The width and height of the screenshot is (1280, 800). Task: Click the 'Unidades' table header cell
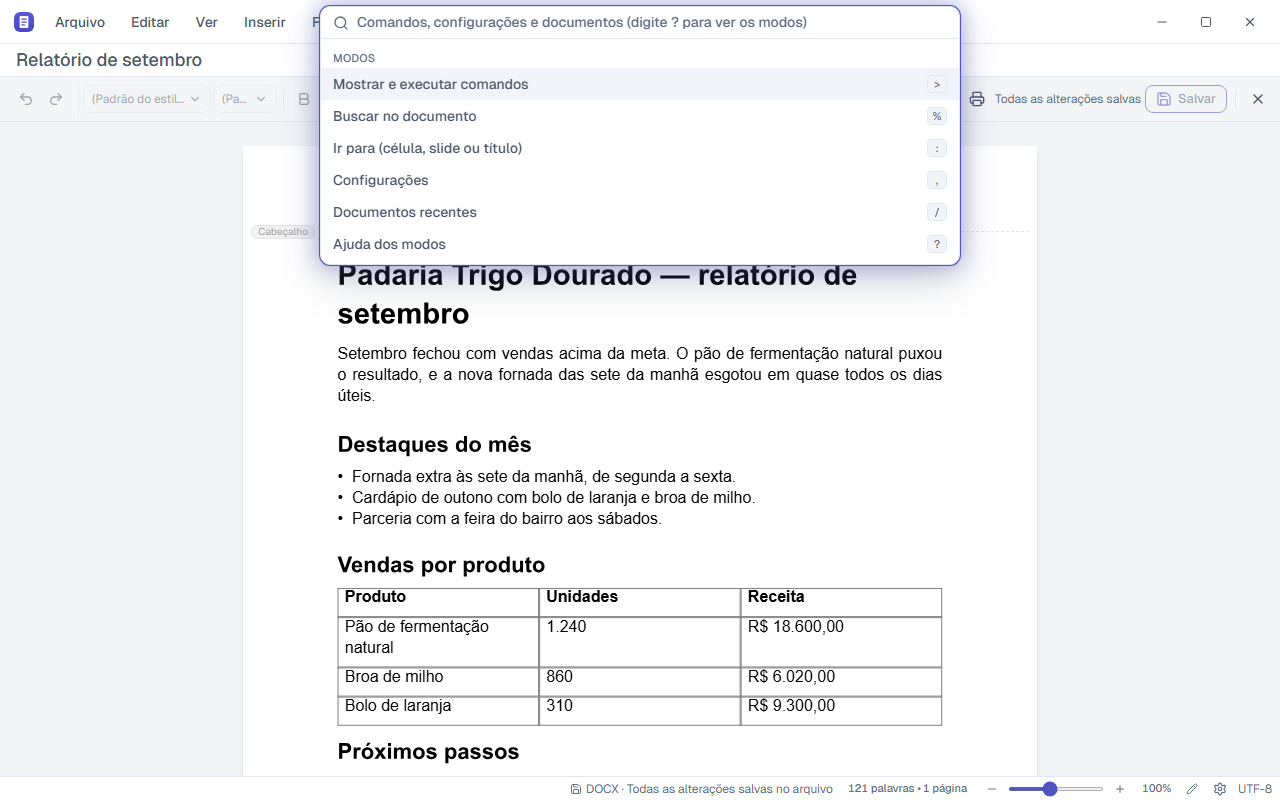640,602
